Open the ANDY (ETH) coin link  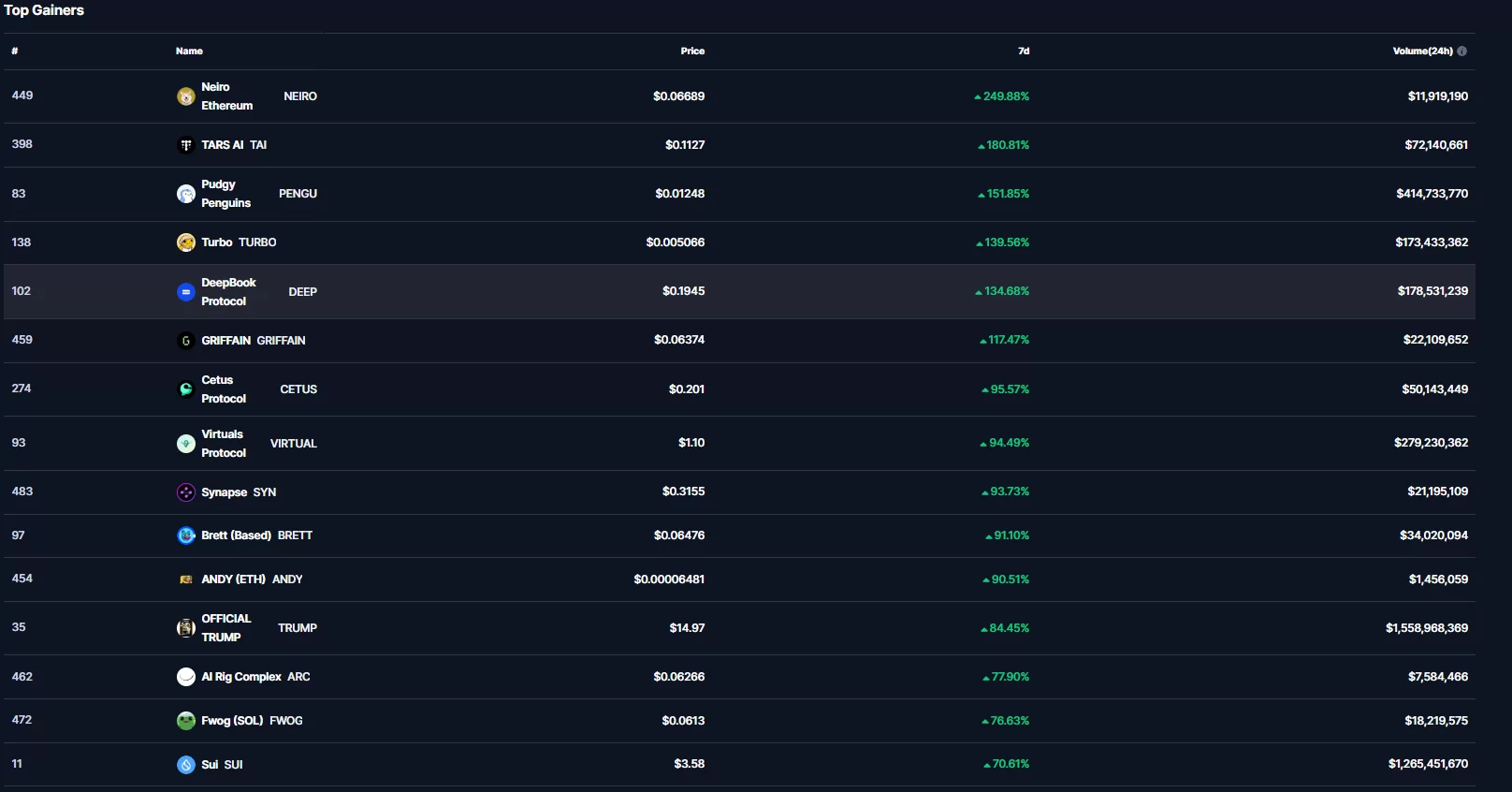pos(233,579)
